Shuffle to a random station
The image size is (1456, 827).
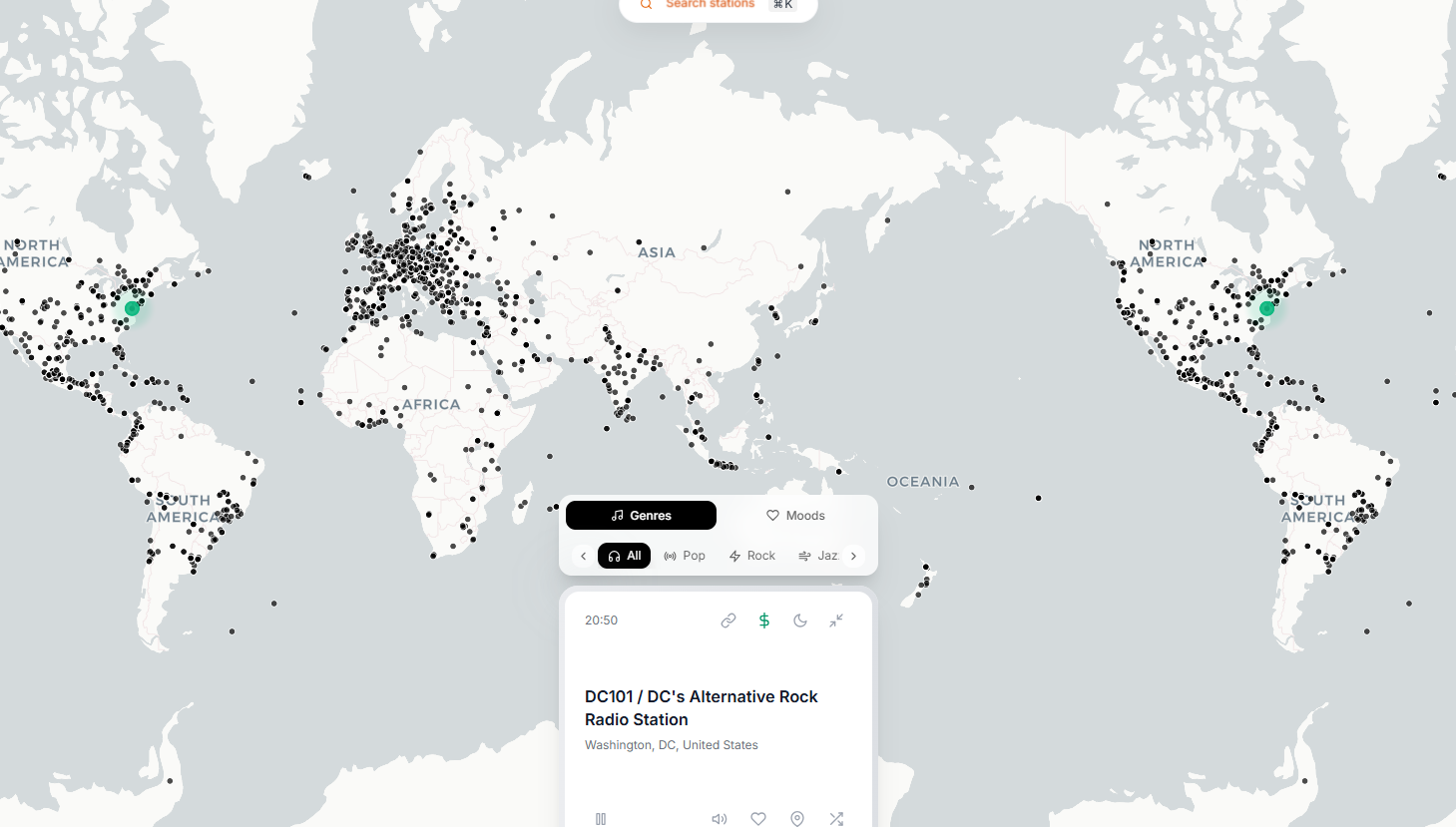[x=836, y=818]
